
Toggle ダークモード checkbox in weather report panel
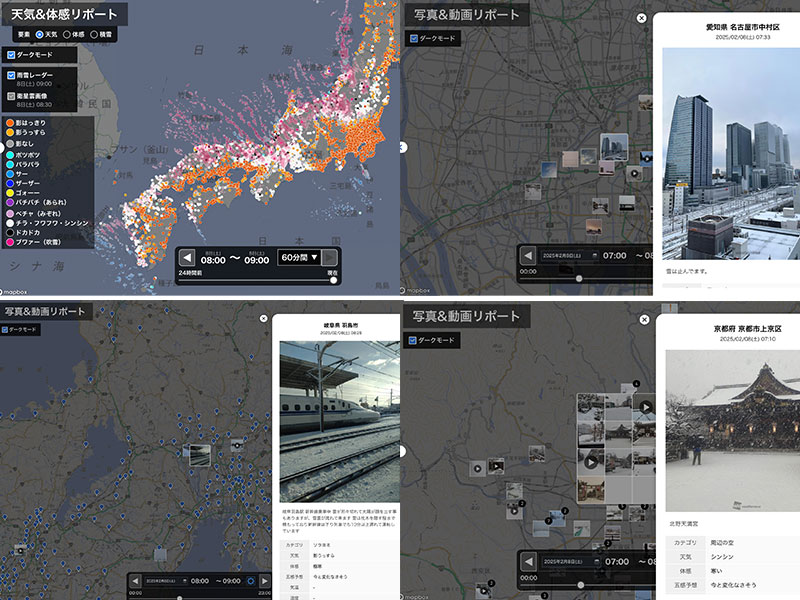pyautogui.click(x=10, y=55)
